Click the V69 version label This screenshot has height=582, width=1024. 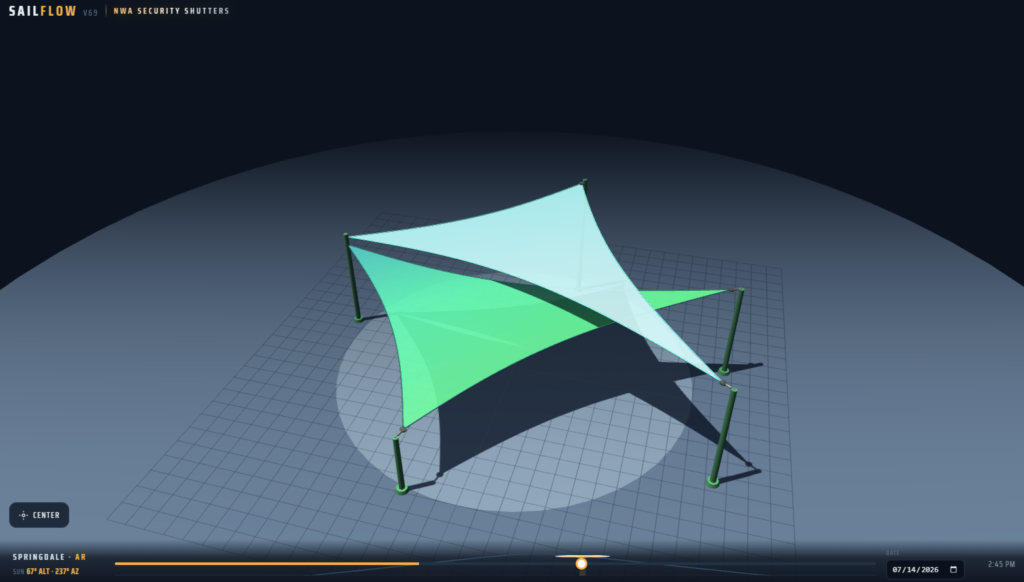[90, 12]
